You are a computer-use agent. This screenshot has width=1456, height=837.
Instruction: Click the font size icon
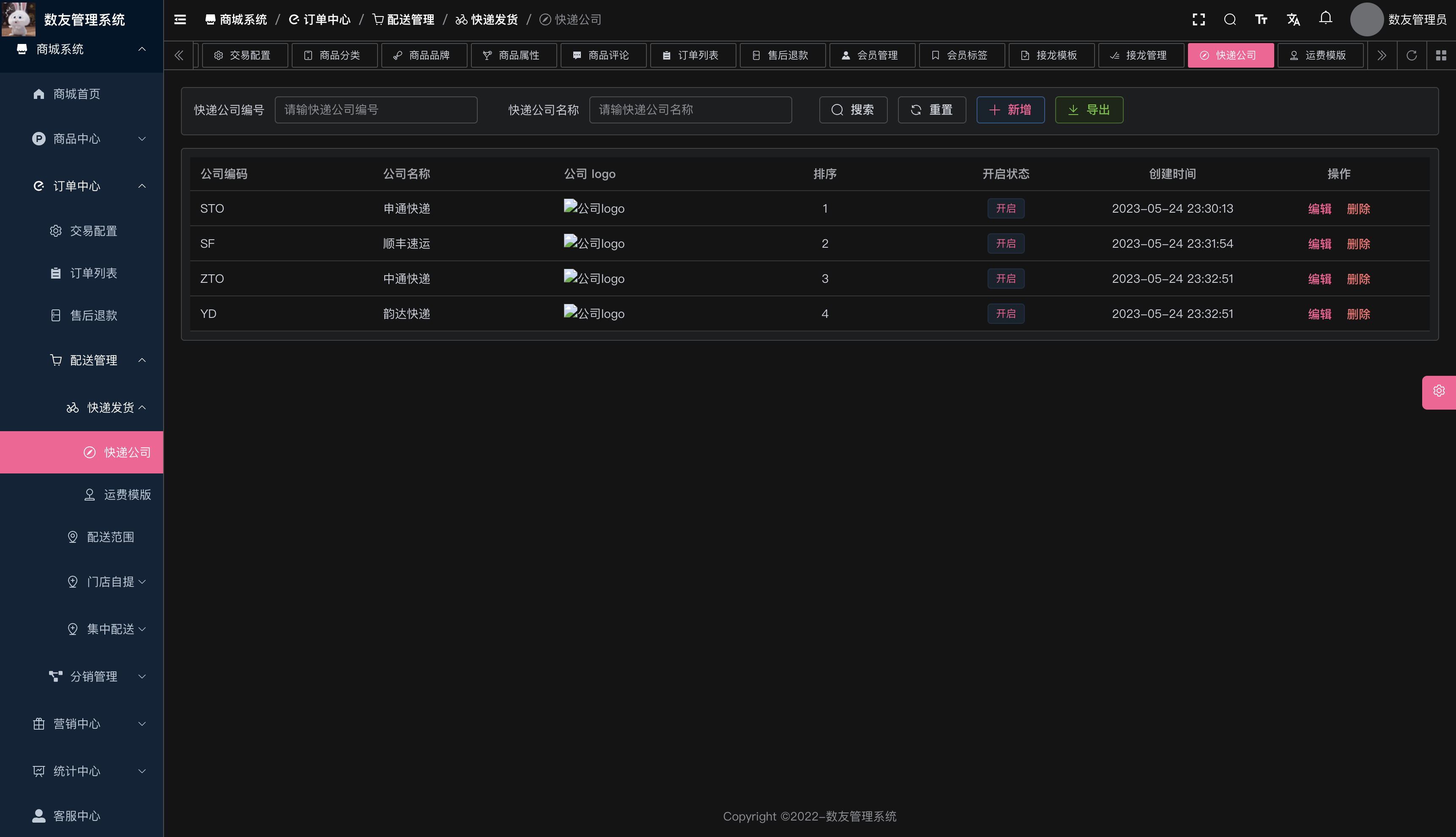pyautogui.click(x=1261, y=19)
